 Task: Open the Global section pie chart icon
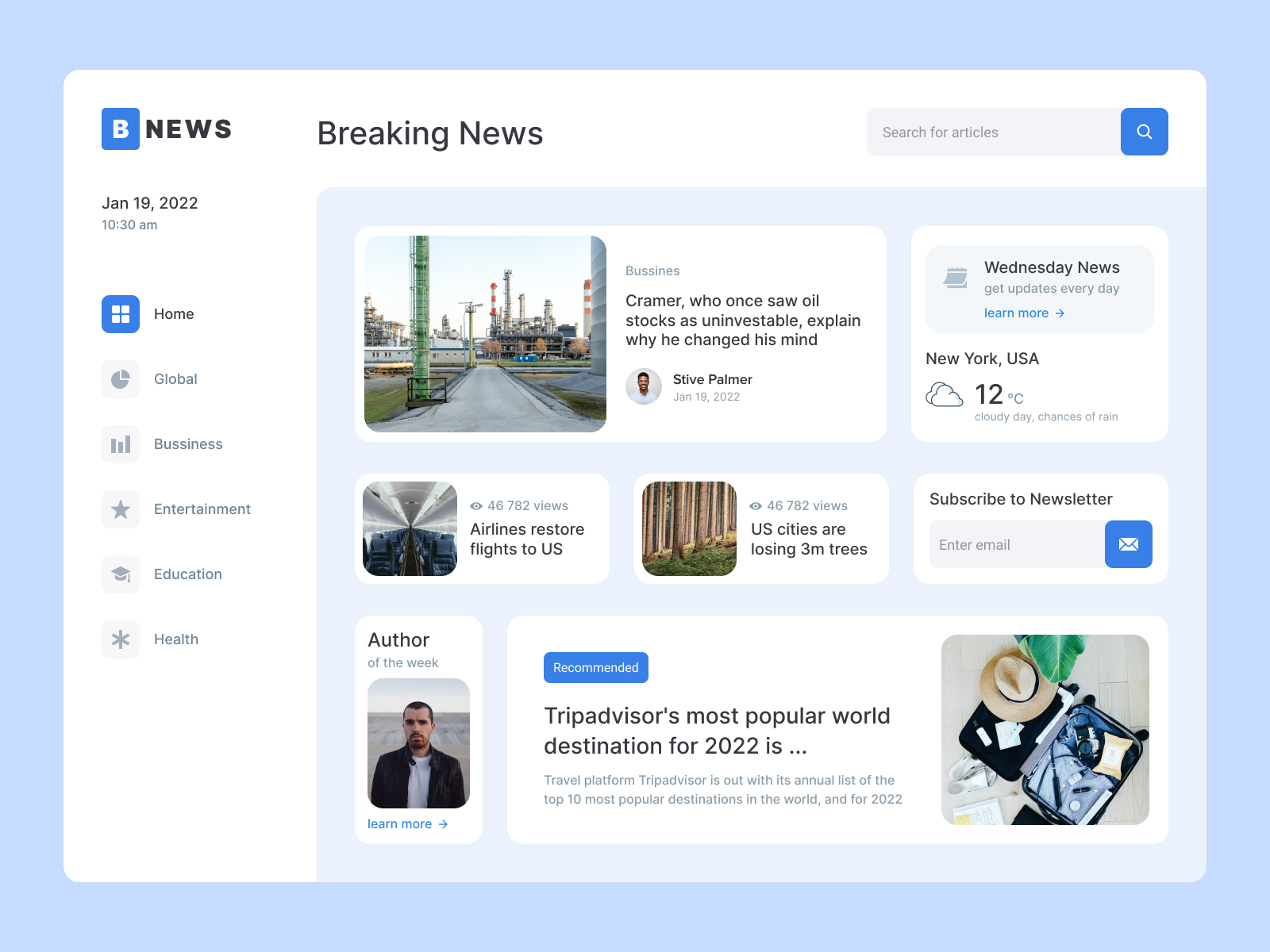[121, 379]
